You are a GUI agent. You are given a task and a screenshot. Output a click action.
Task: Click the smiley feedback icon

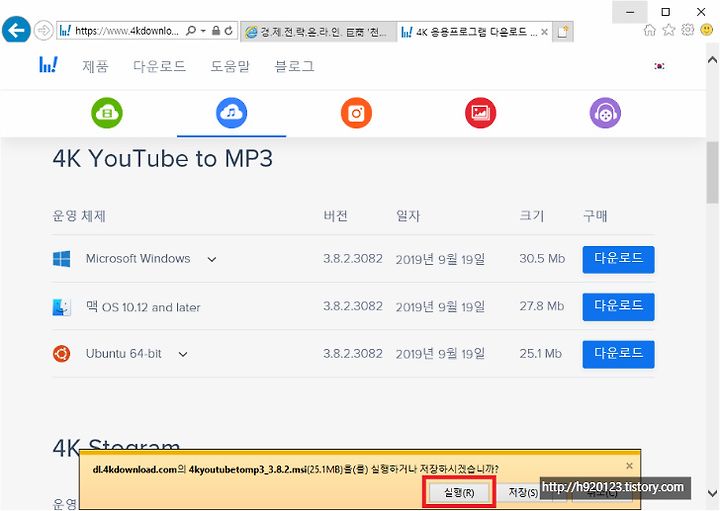tap(707, 30)
